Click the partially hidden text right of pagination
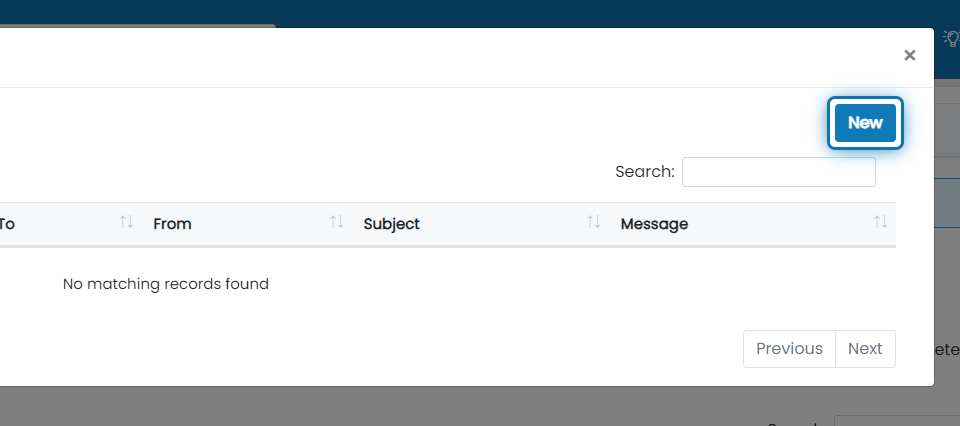The width and height of the screenshot is (960, 426). (x=947, y=349)
